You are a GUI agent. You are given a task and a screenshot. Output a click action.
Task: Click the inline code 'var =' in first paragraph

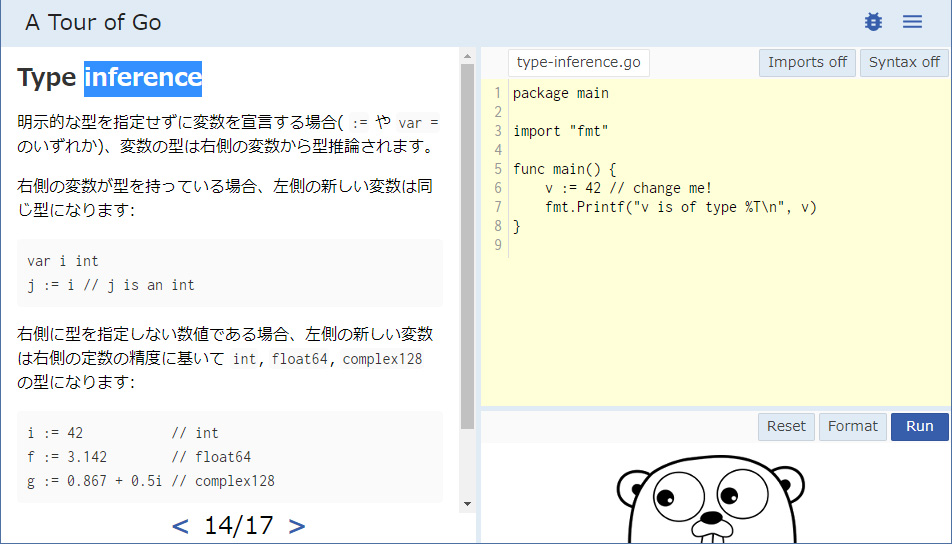coord(418,123)
